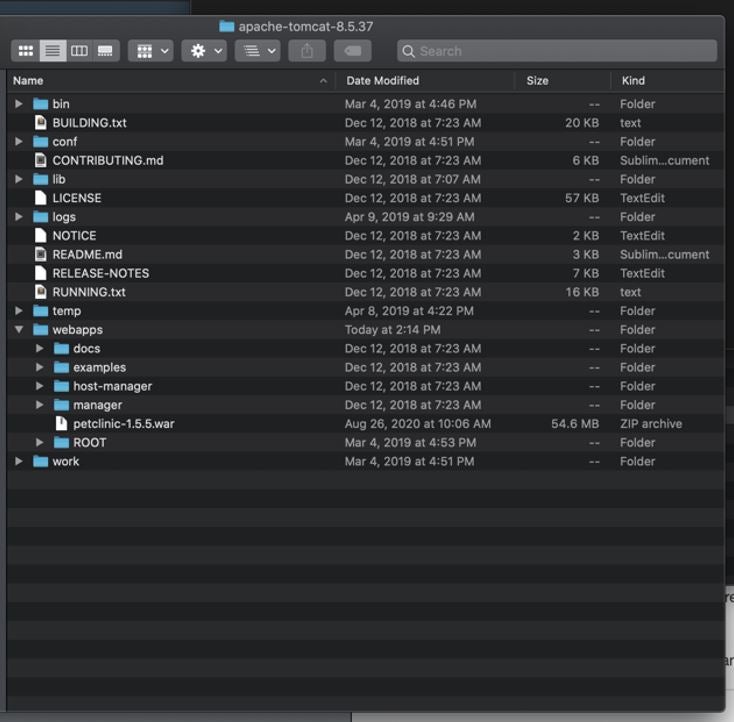This screenshot has width=734, height=722.
Task: Open the sort options dropdown
Action: pyautogui.click(x=257, y=51)
